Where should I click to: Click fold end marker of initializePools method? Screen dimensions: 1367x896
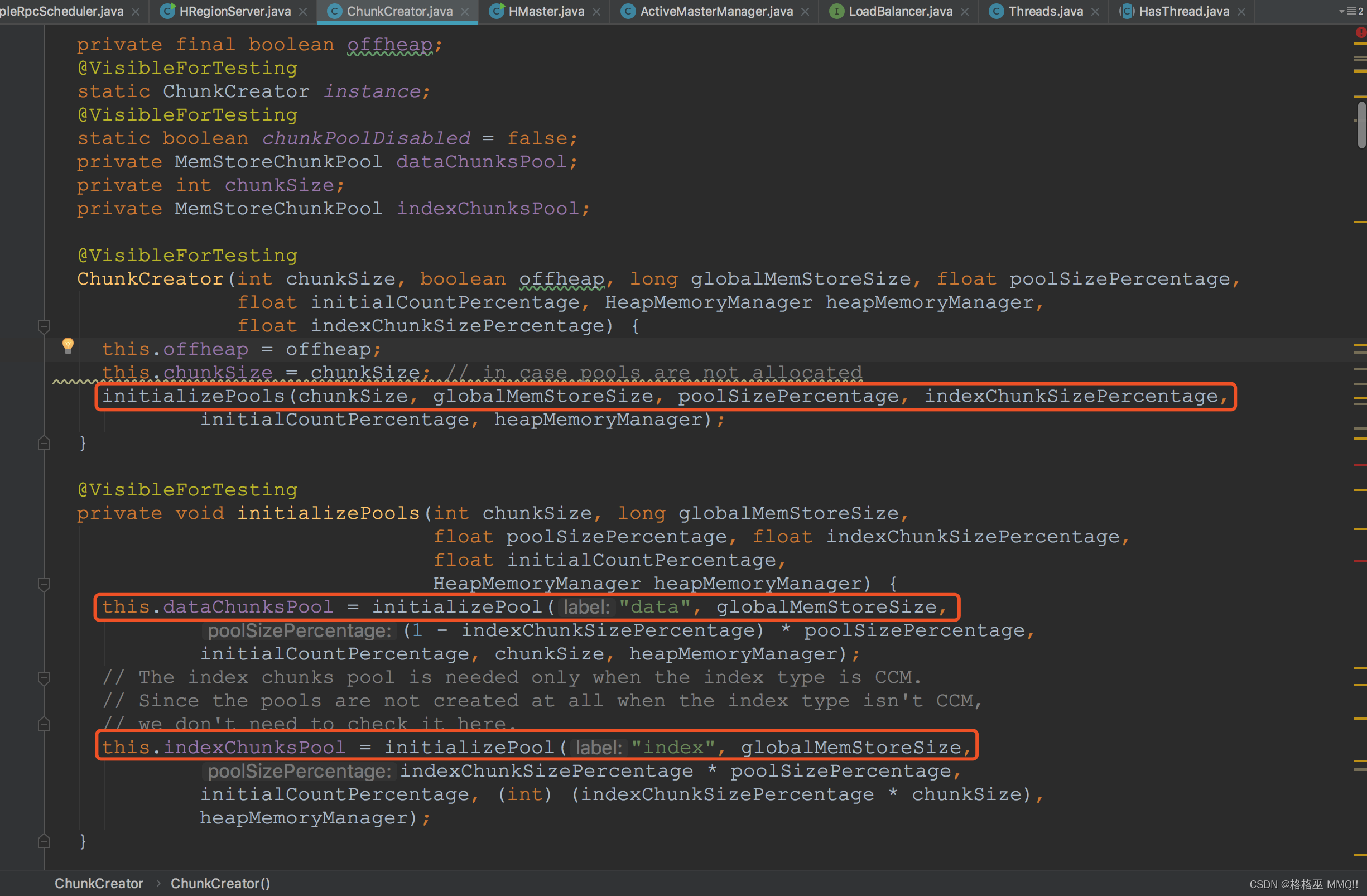pyautogui.click(x=44, y=841)
